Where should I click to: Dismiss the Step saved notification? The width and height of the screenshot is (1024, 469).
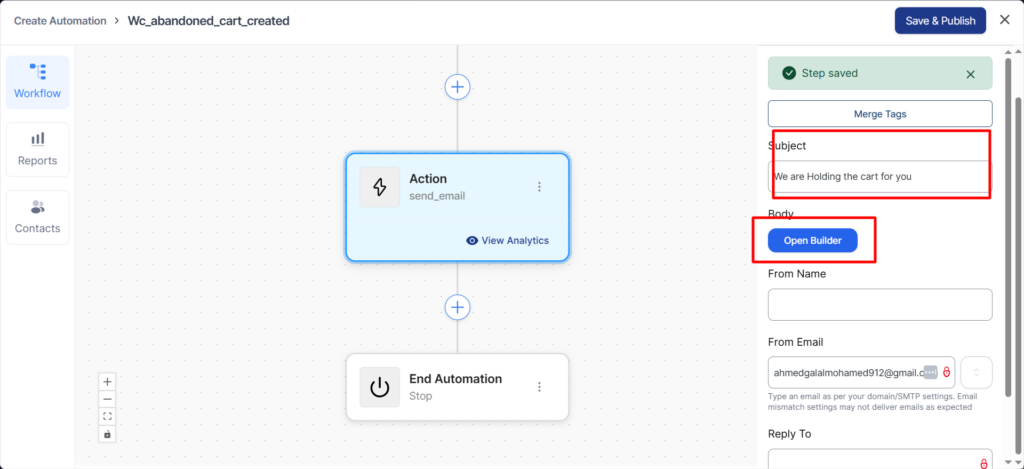click(970, 74)
